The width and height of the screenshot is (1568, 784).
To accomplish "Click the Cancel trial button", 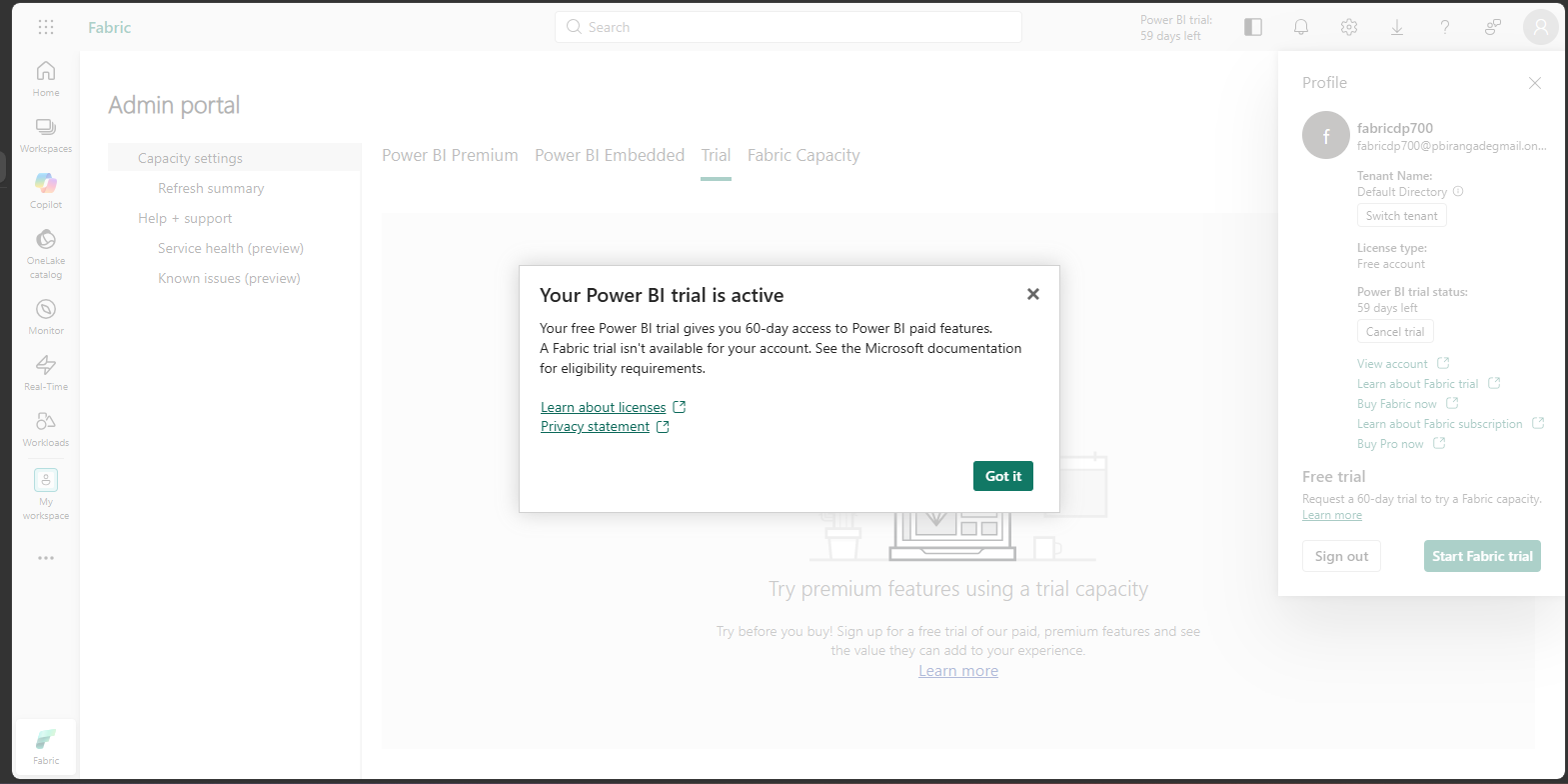I will point(1395,332).
